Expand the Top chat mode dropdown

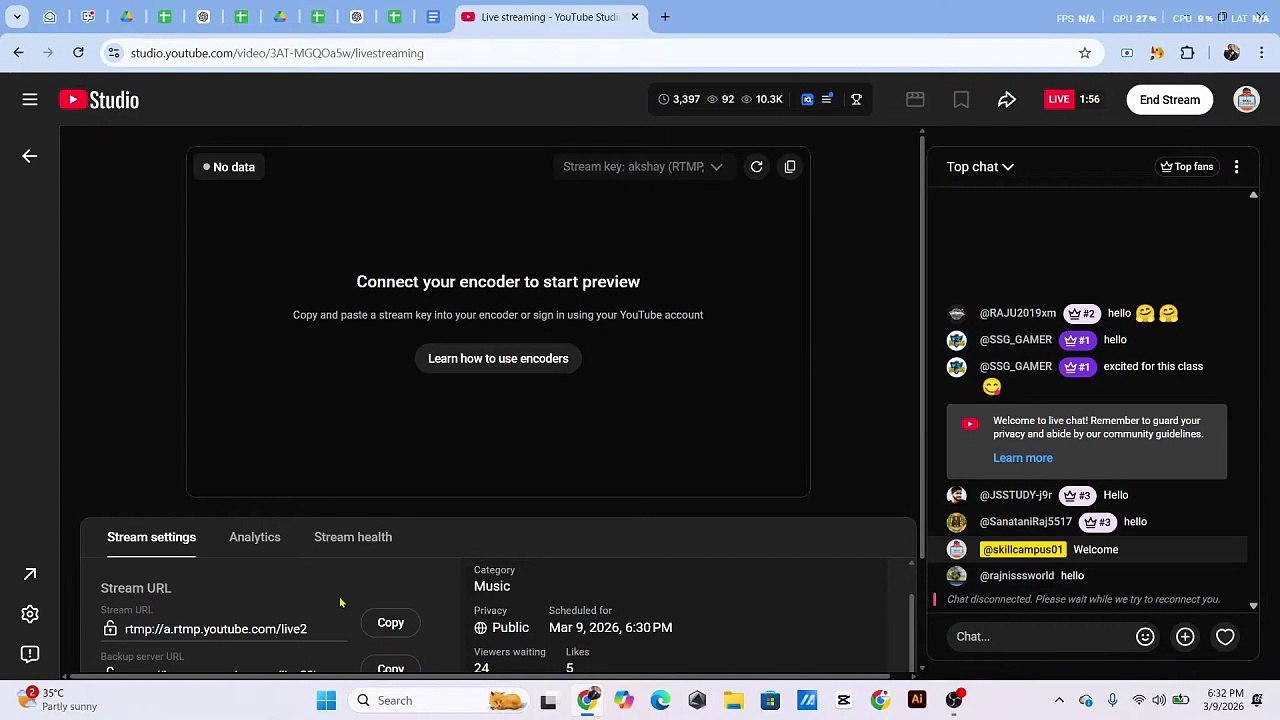point(980,167)
